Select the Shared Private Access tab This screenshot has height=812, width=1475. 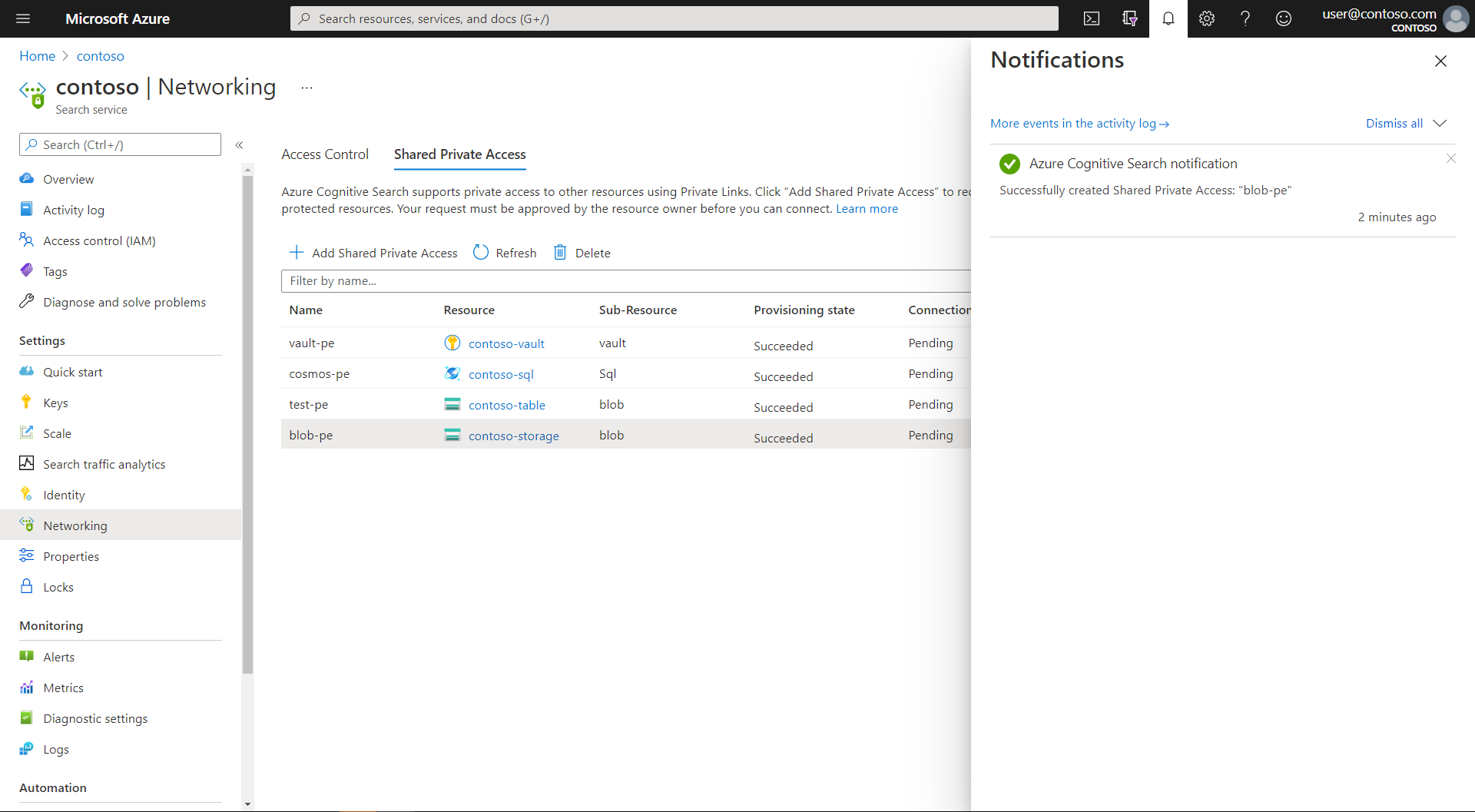[459, 154]
